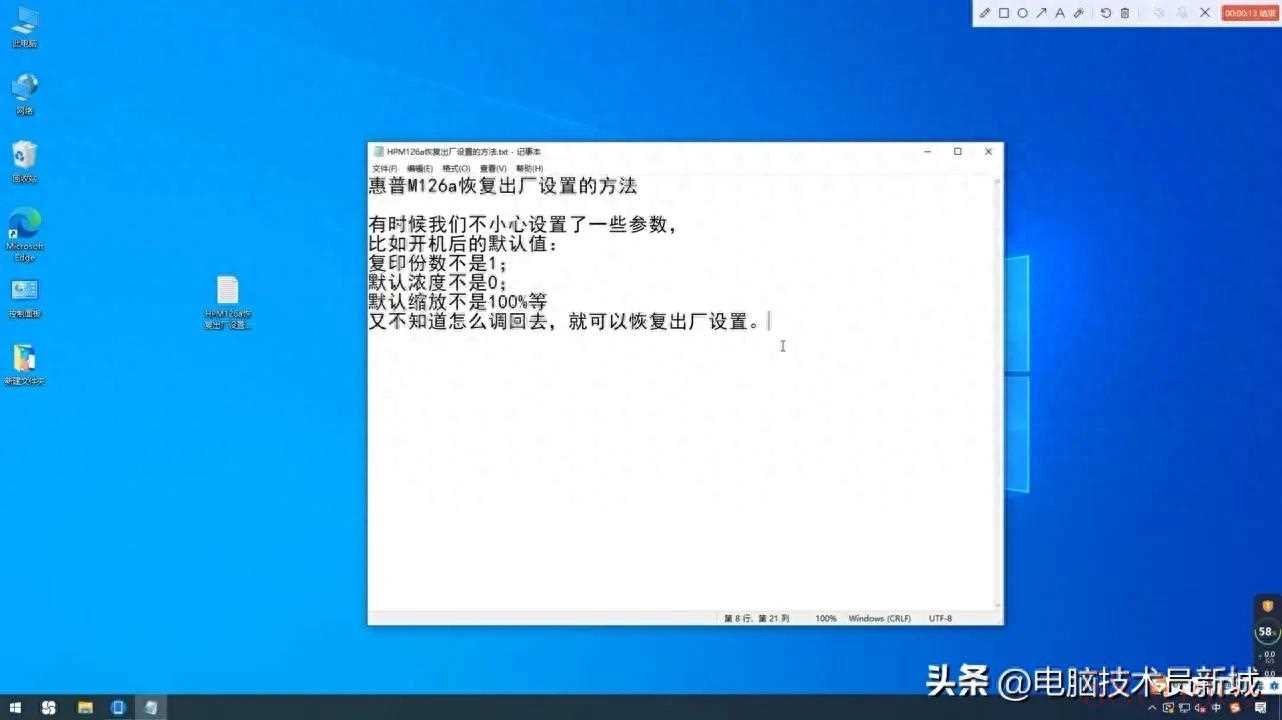Click the trash icon to clear annotations
The width and height of the screenshot is (1282, 720).
(1125, 13)
